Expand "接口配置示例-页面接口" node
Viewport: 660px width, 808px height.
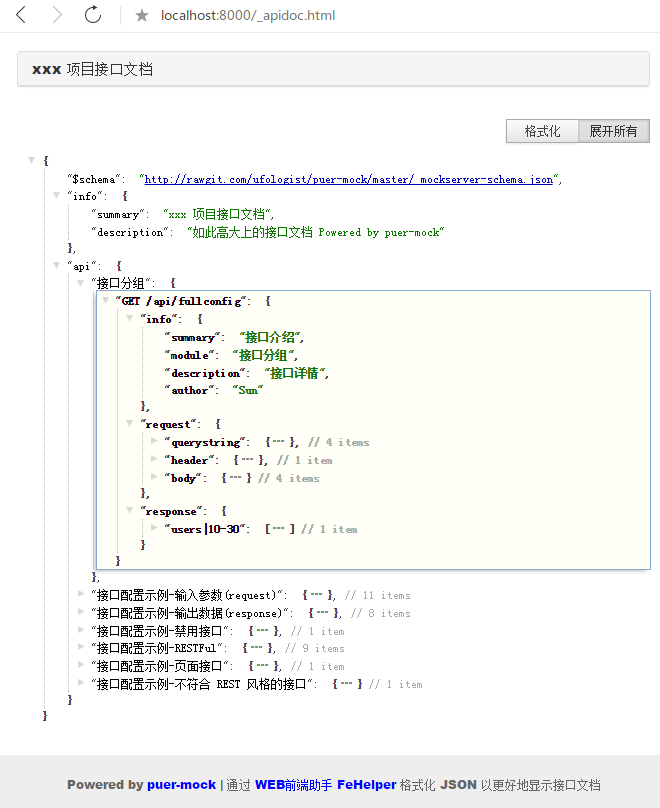pos(81,665)
